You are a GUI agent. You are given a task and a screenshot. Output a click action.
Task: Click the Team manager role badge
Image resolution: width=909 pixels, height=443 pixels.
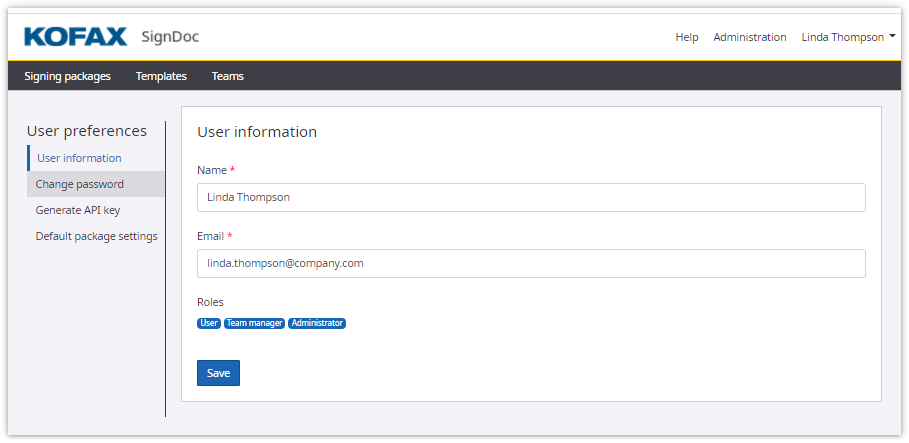pos(254,323)
